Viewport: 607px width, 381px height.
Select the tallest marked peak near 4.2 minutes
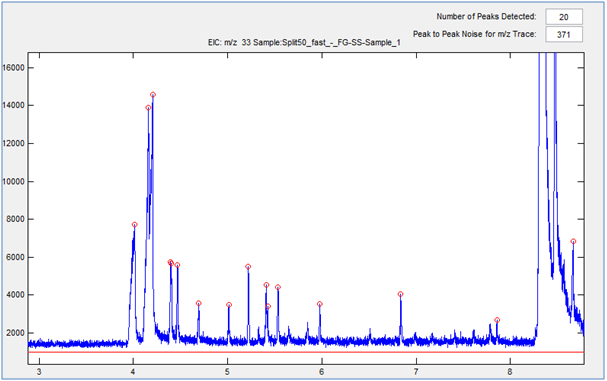[153, 94]
